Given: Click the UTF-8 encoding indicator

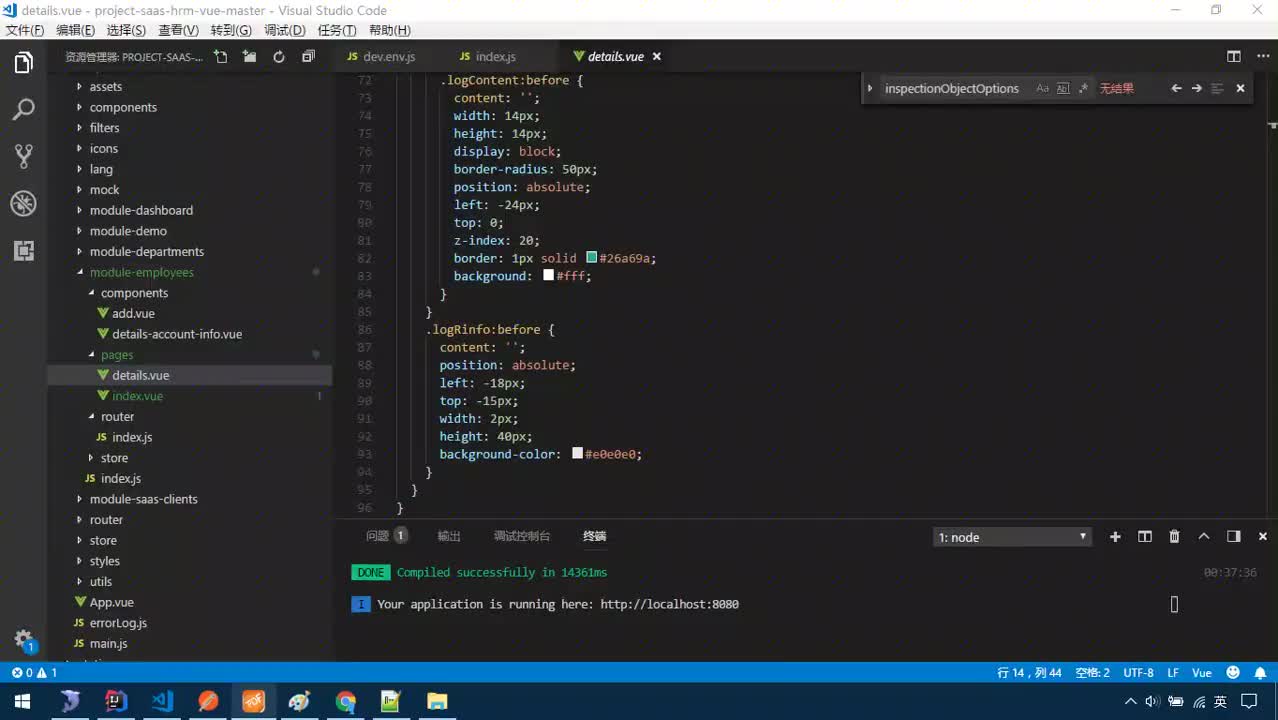Looking at the screenshot, I should click(x=1138, y=673).
